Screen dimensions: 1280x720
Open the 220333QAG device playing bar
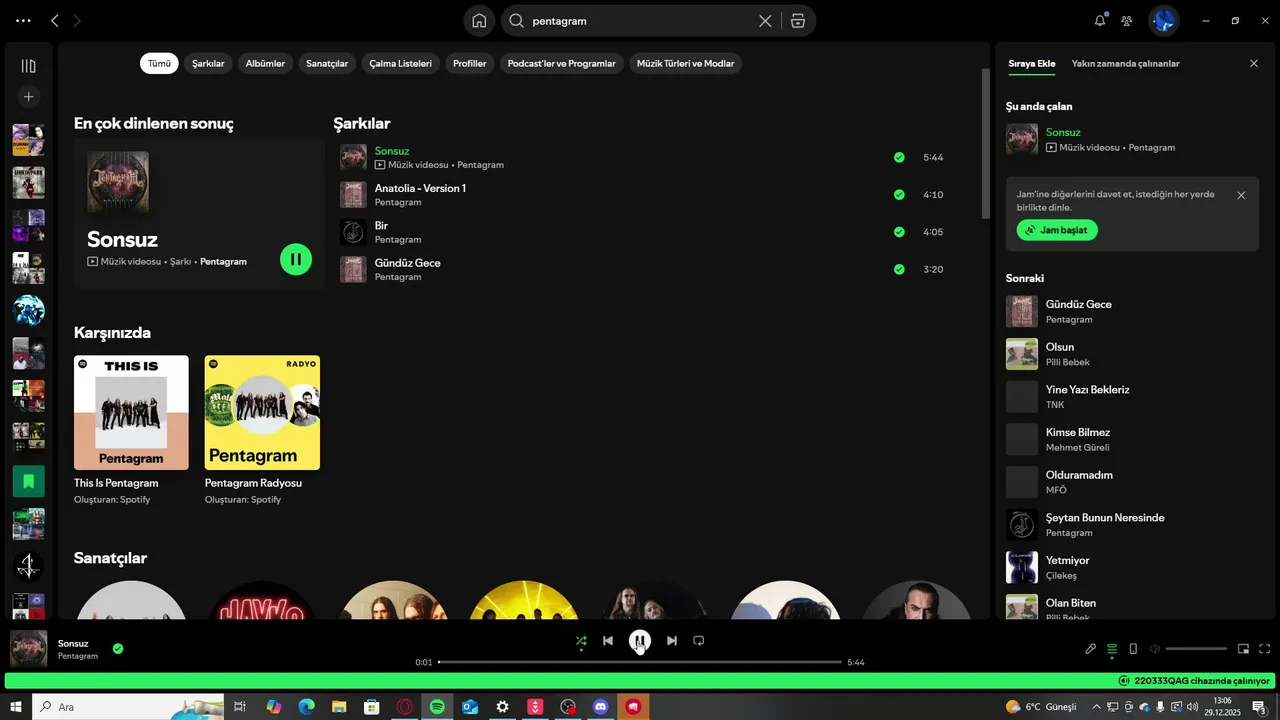coord(640,681)
